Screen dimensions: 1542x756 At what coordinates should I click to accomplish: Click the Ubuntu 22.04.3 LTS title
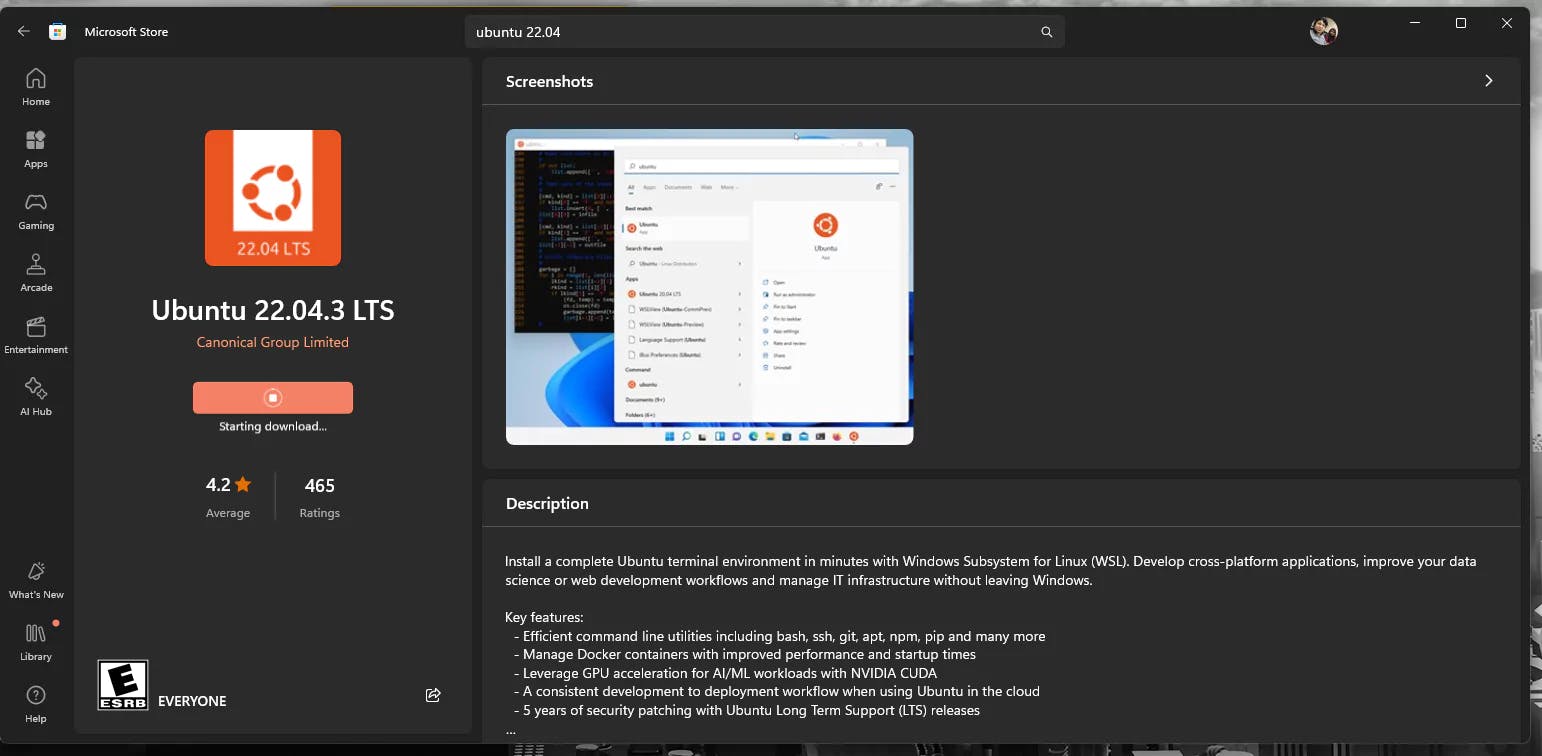click(x=273, y=310)
